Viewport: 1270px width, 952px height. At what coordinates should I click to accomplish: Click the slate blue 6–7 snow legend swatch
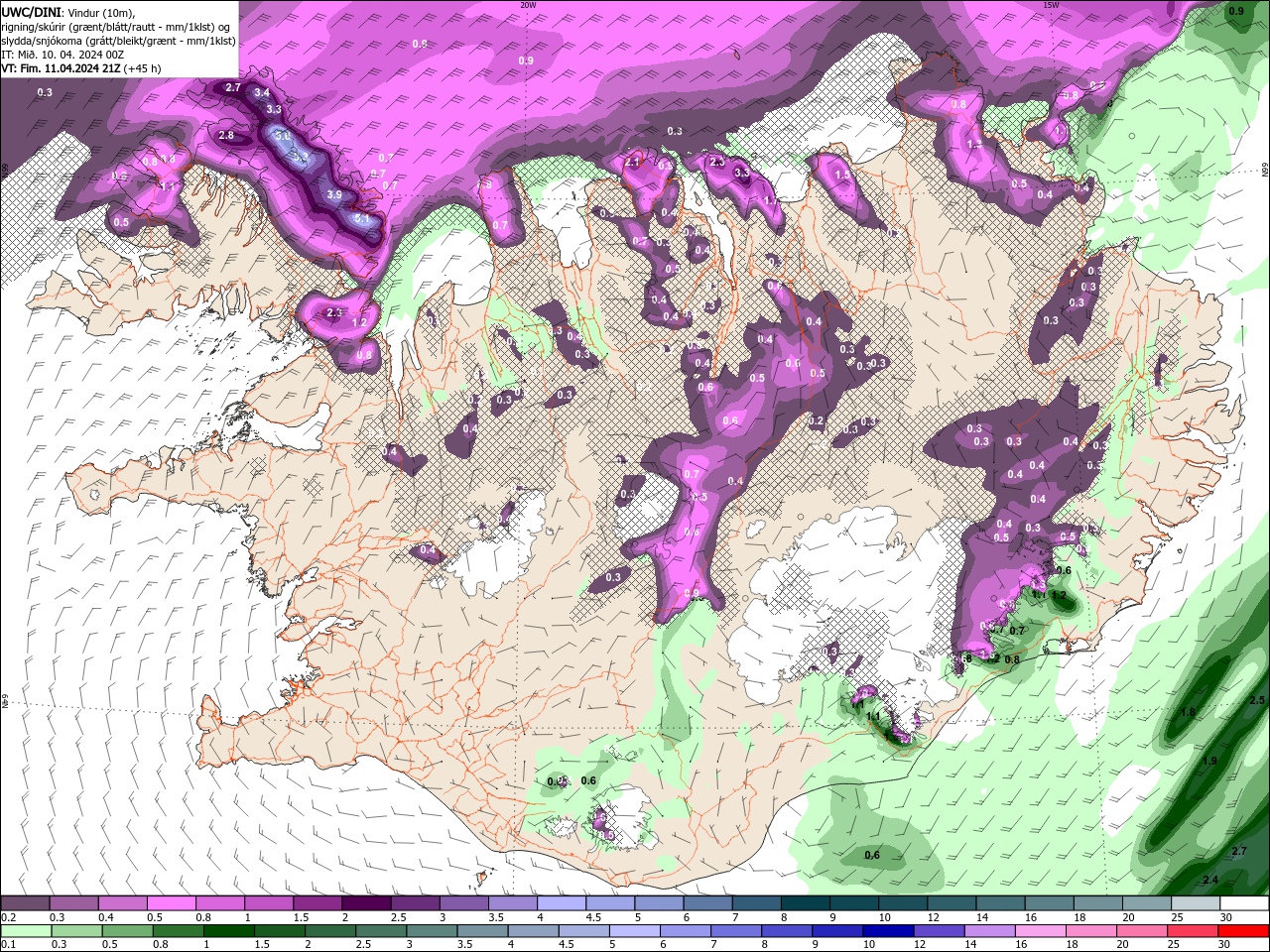[x=708, y=903]
